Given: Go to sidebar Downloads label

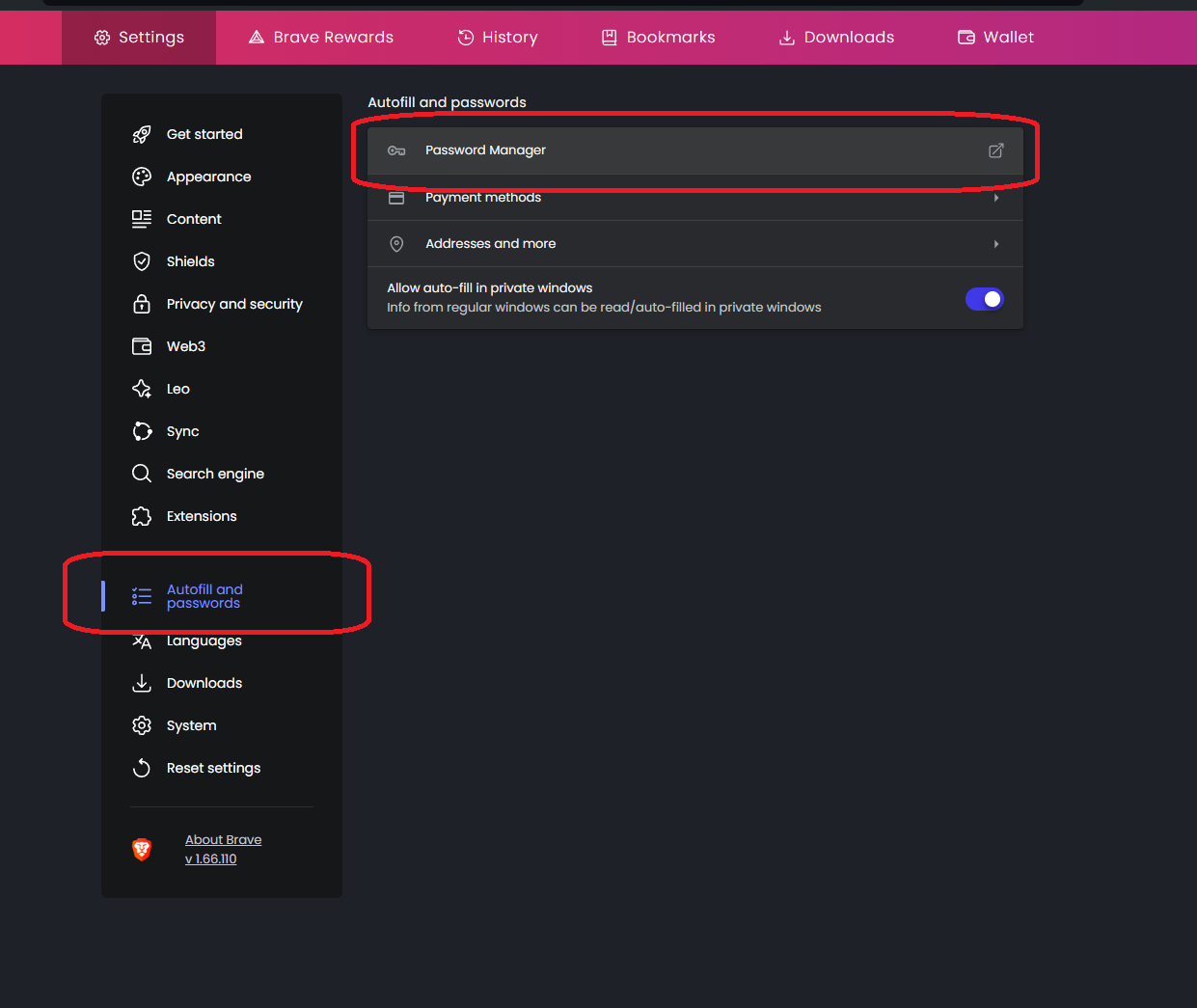Looking at the screenshot, I should coord(204,683).
